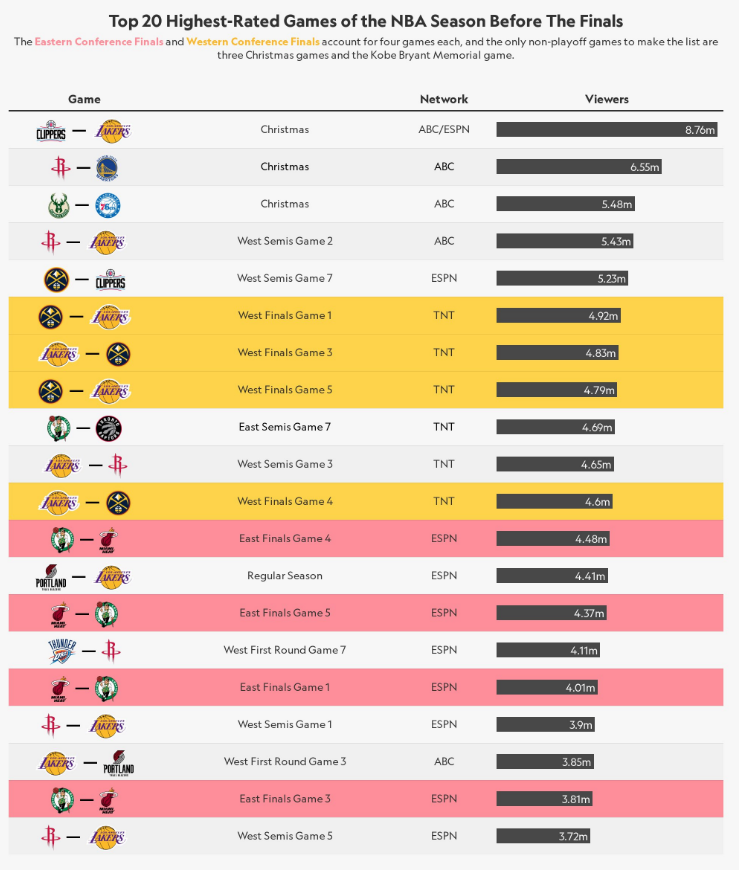Click the Golden State Warriors logo
Screen dimensions: 739x870
click(108, 167)
